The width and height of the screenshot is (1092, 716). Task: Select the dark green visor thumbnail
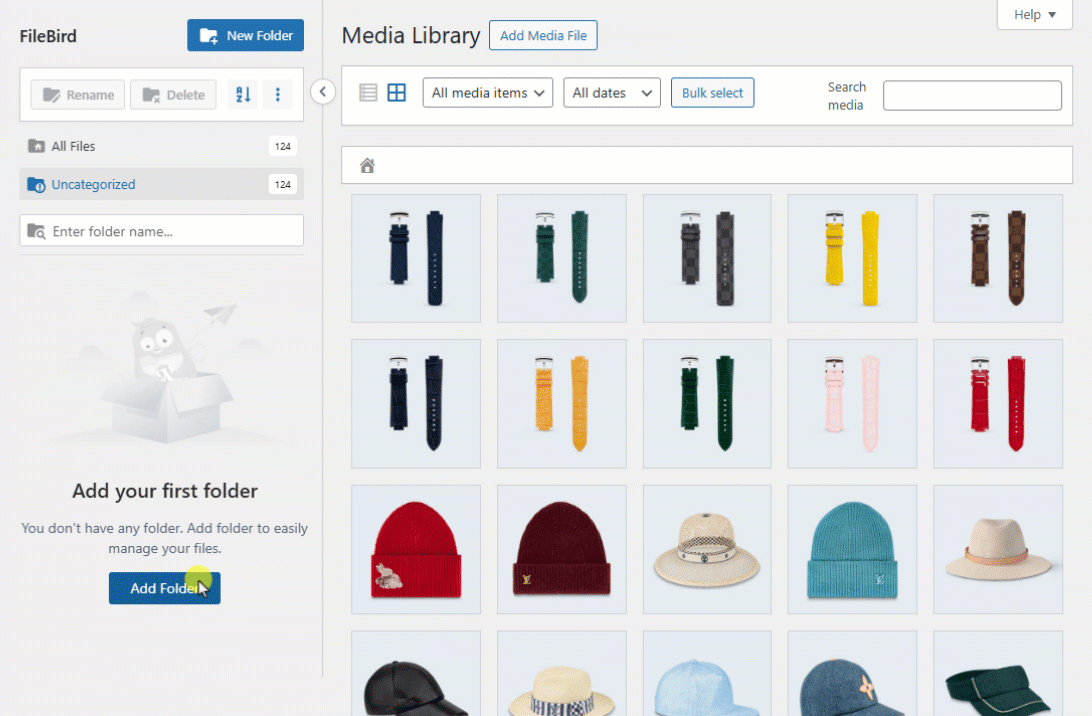coord(997,674)
